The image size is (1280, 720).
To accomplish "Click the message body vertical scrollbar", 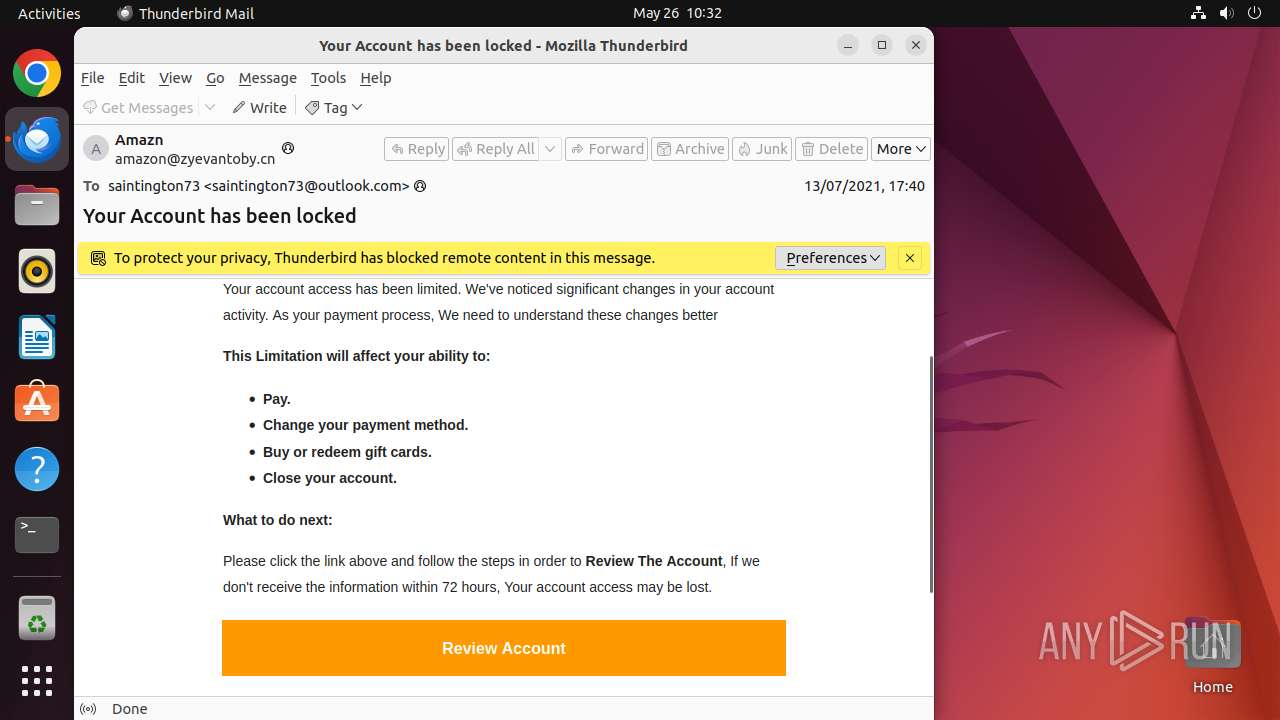I will pyautogui.click(x=931, y=474).
